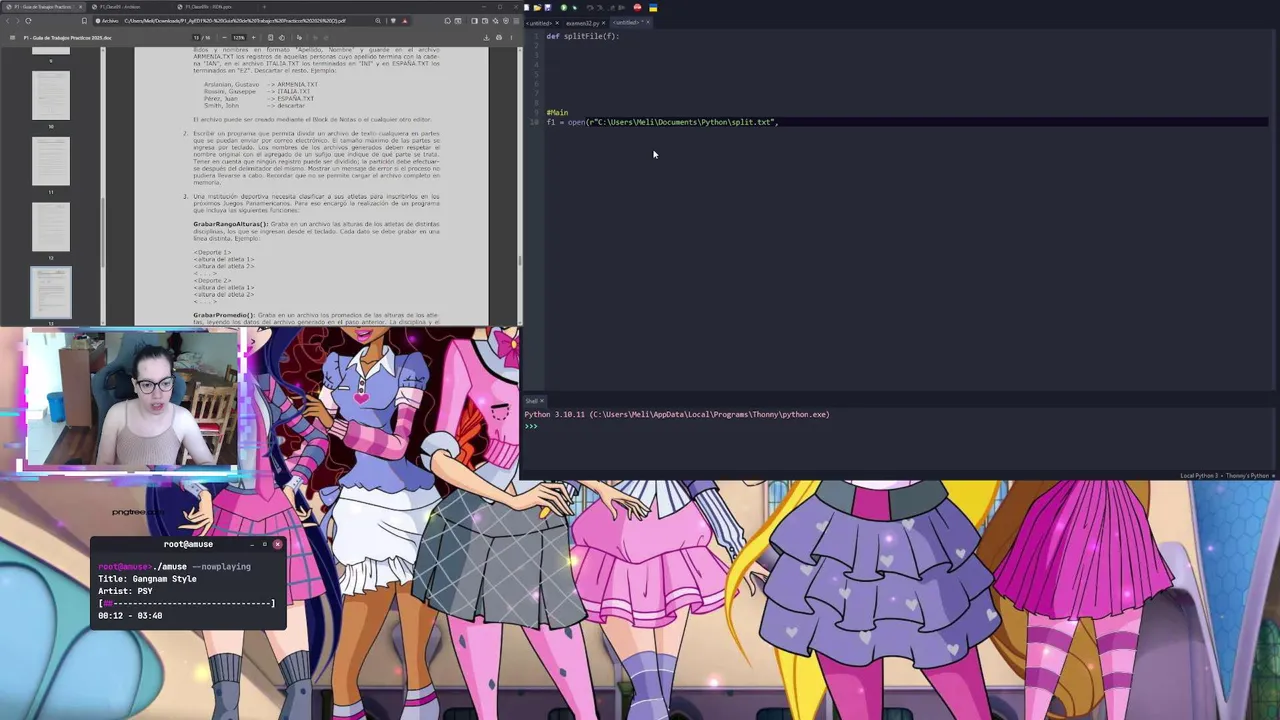Toggle the PDF sidebar hamburger menu
Viewport: 1280px width, 720px height.
(12, 37)
